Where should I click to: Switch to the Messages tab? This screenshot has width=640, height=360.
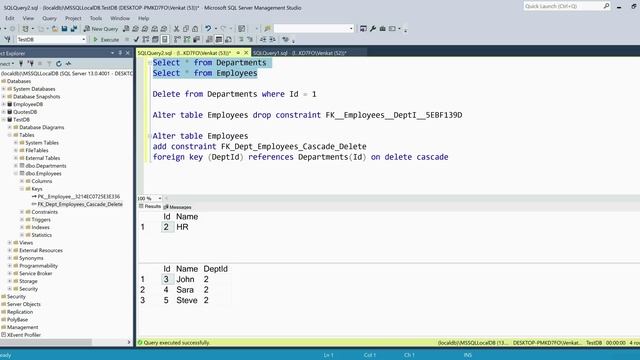coord(178,207)
